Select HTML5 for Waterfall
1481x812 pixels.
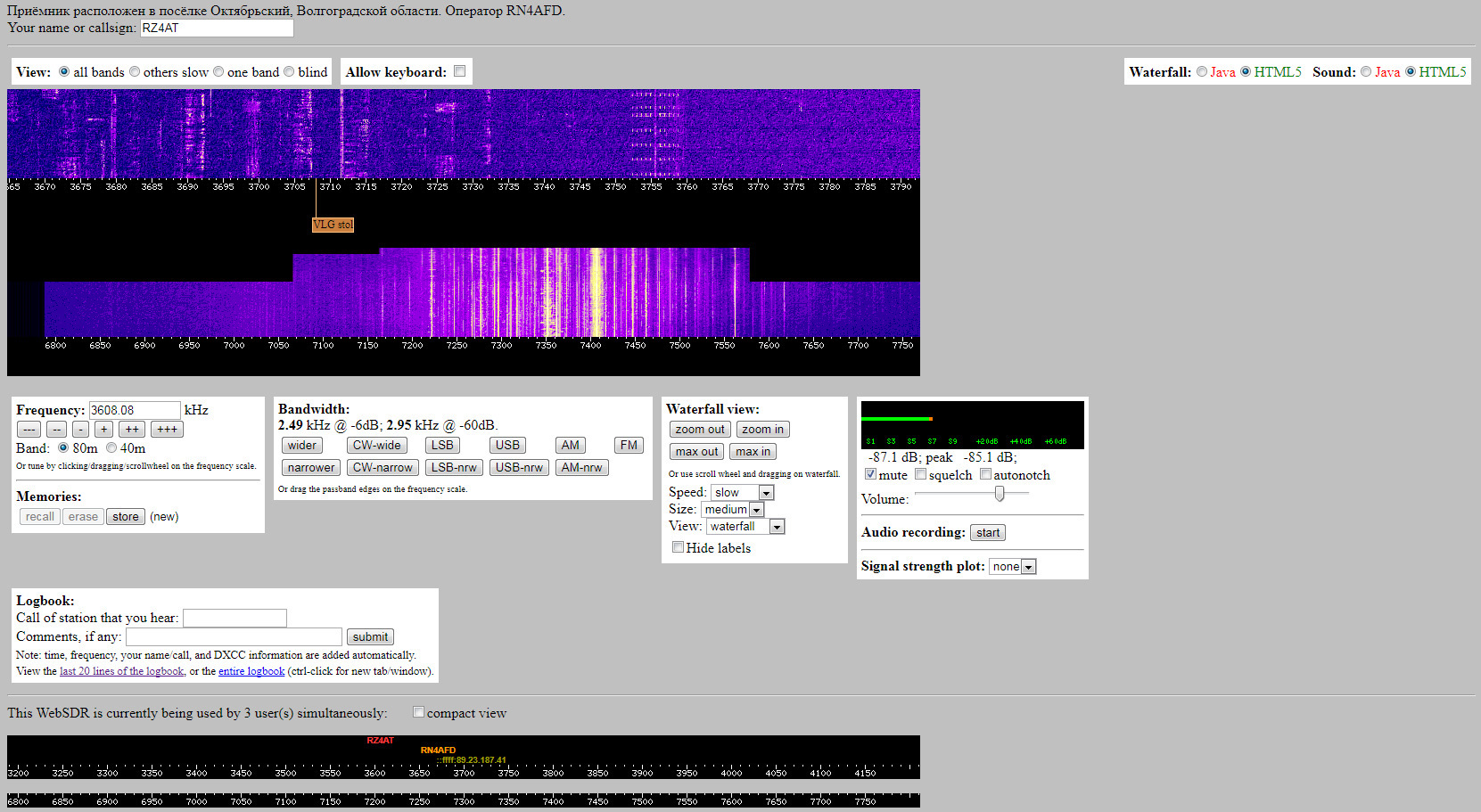pos(1246,72)
